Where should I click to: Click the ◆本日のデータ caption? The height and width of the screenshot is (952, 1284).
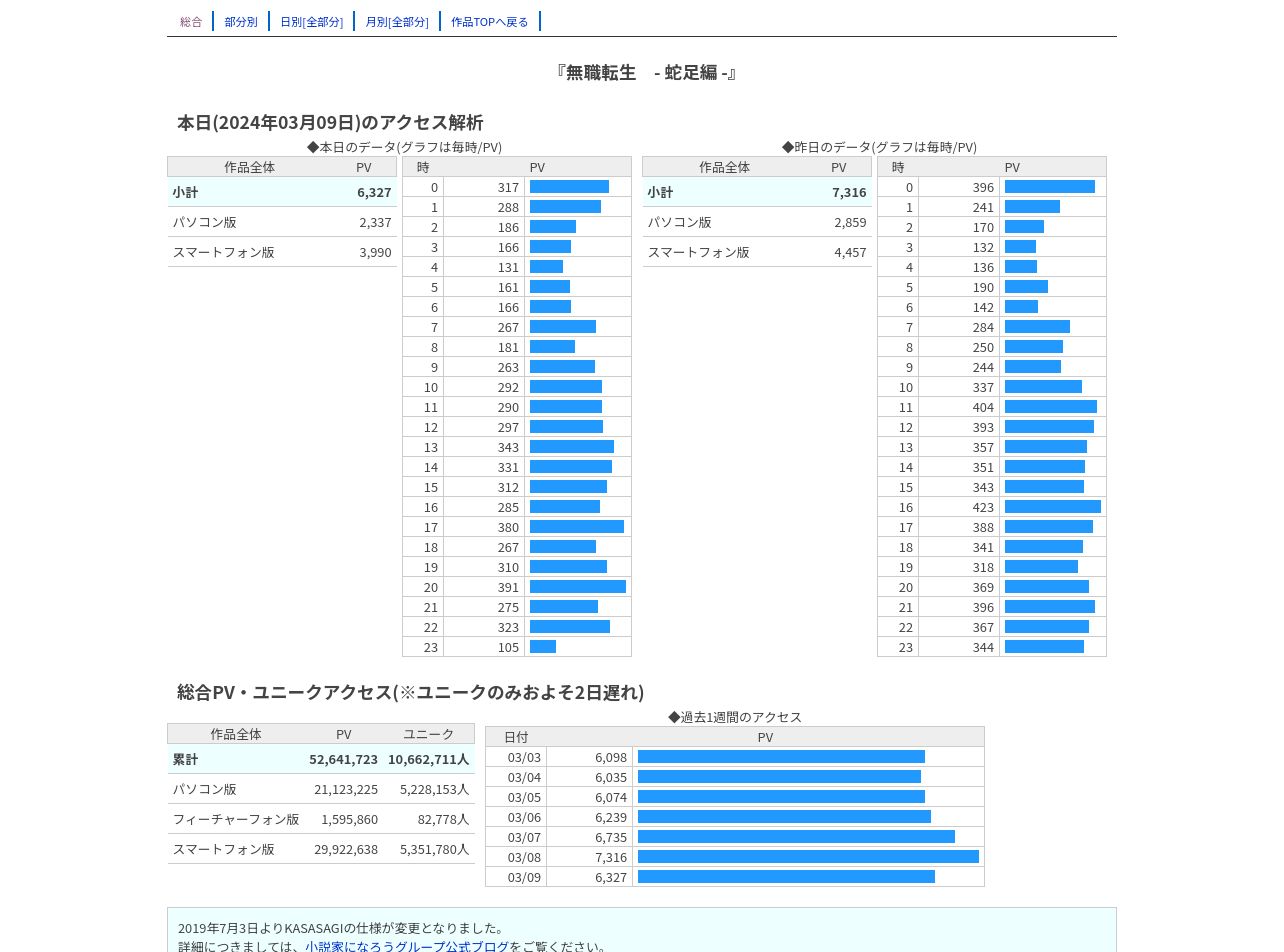pyautogui.click(x=404, y=147)
